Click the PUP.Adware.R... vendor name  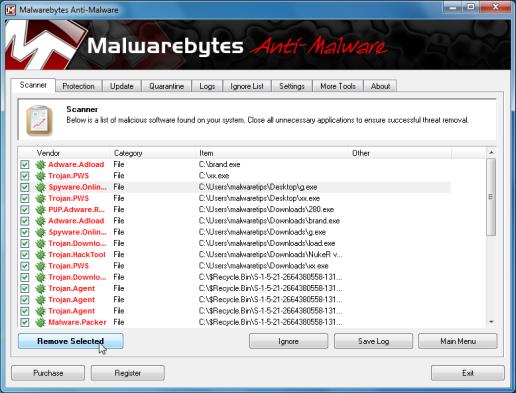coord(76,210)
